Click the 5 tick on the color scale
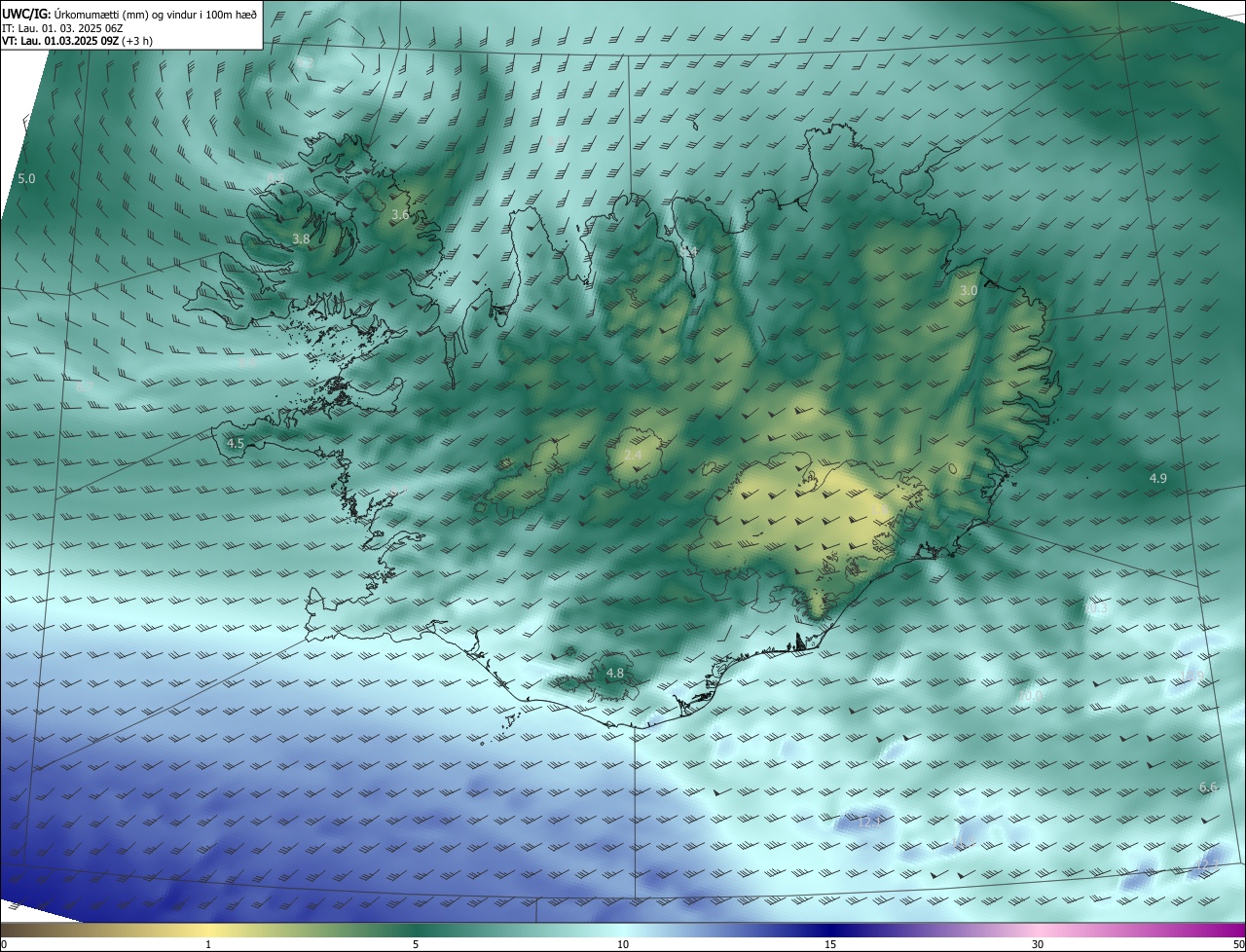This screenshot has width=1246, height=952. click(416, 944)
